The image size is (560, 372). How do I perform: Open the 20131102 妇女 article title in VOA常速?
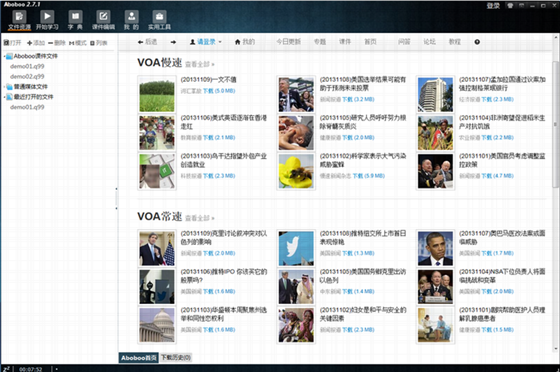point(363,314)
